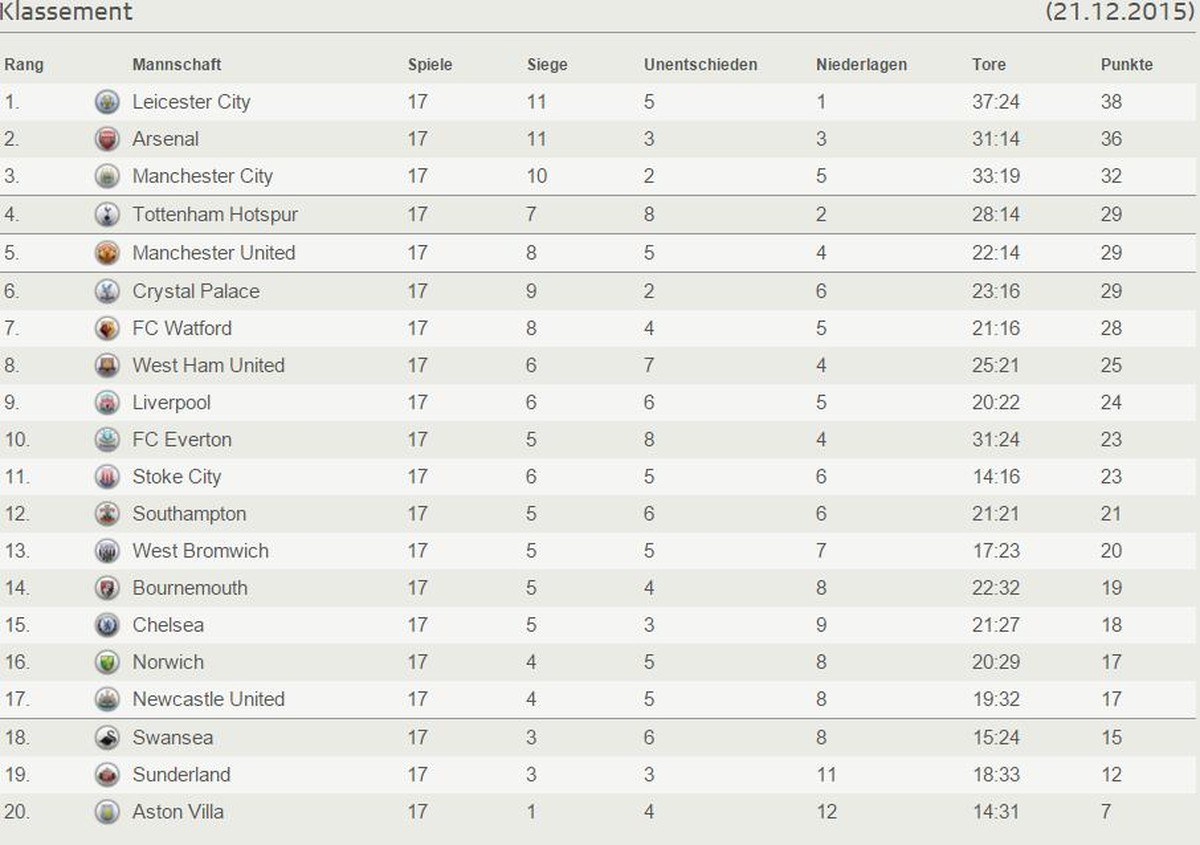The height and width of the screenshot is (845, 1200).
Task: Click the Tore column header
Action: (989, 64)
